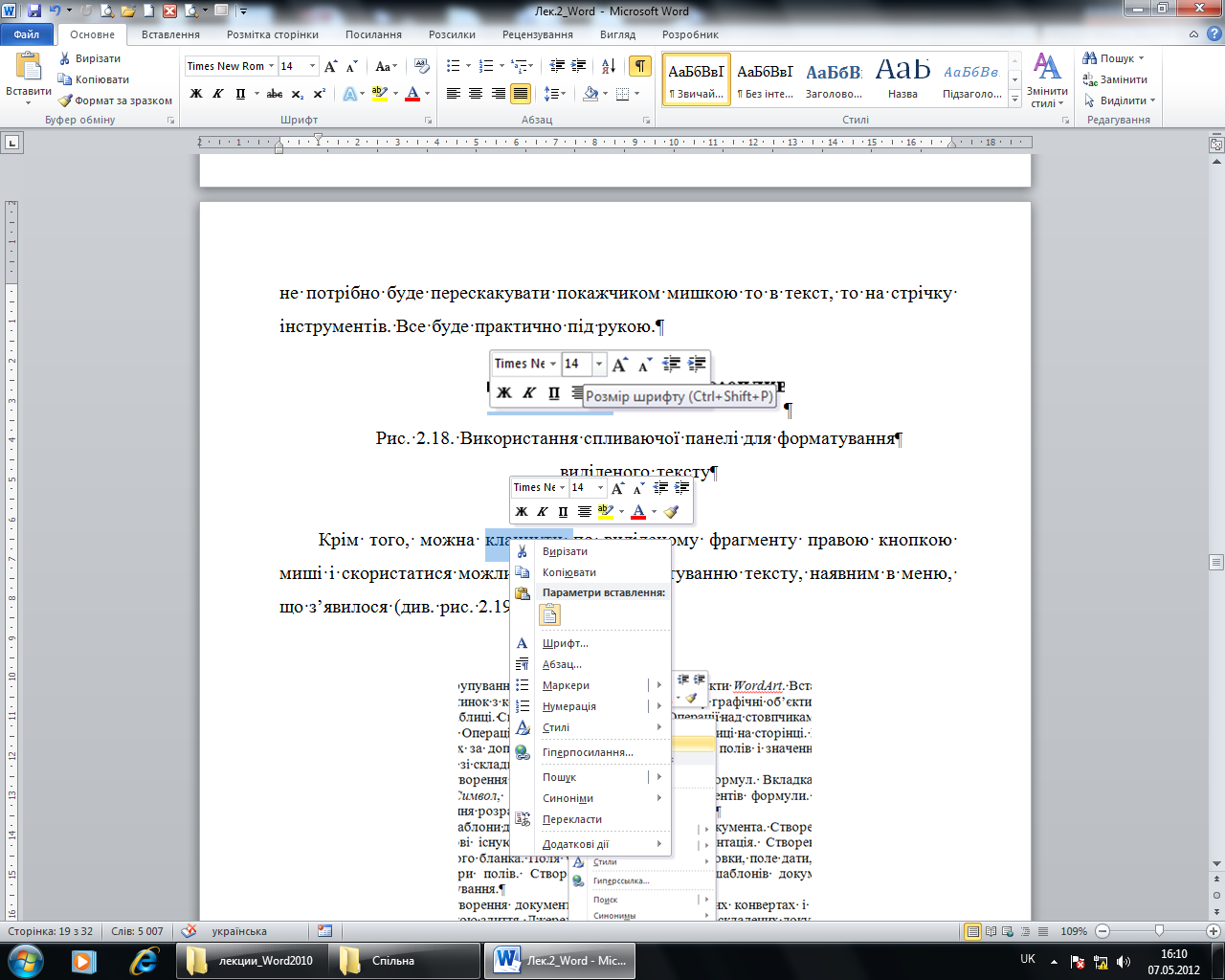The width and height of the screenshot is (1225, 980).
Task: Open Windows Media Player from taskbar
Action: pyautogui.click(x=84, y=960)
